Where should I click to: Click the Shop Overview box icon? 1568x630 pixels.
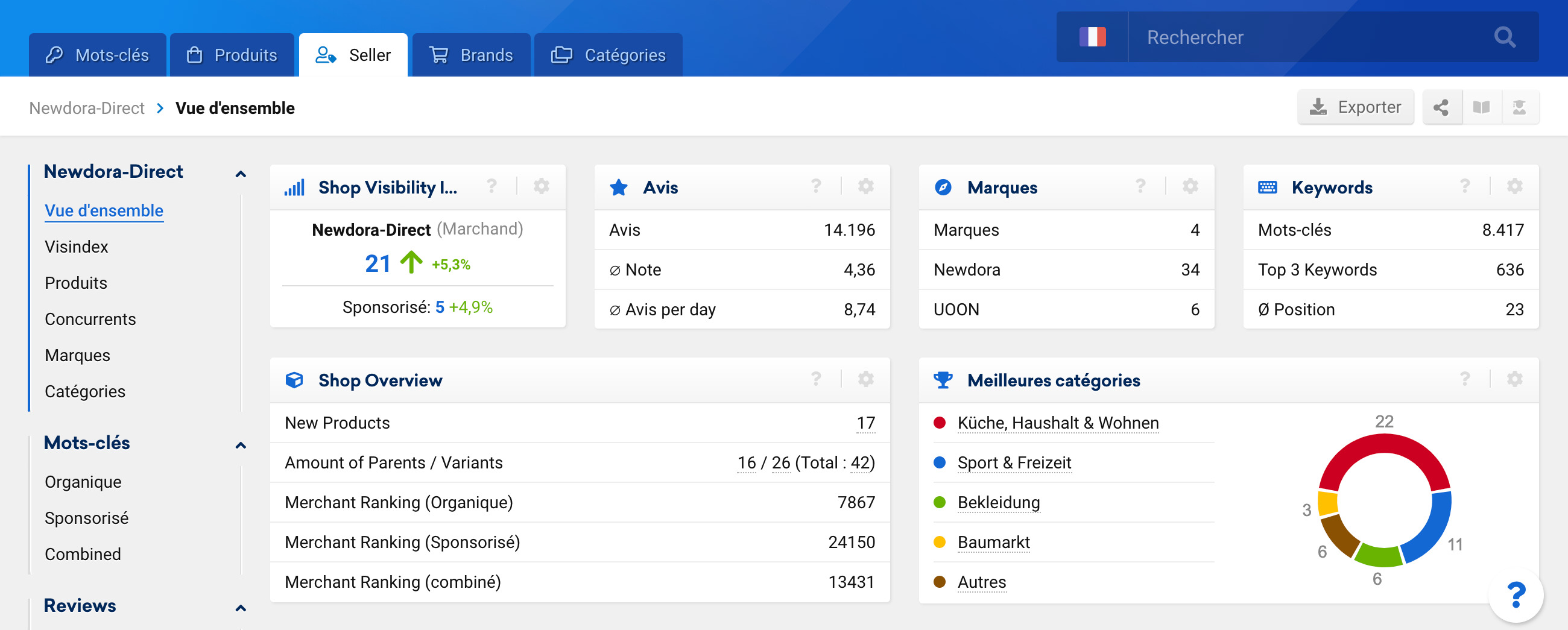tap(294, 380)
